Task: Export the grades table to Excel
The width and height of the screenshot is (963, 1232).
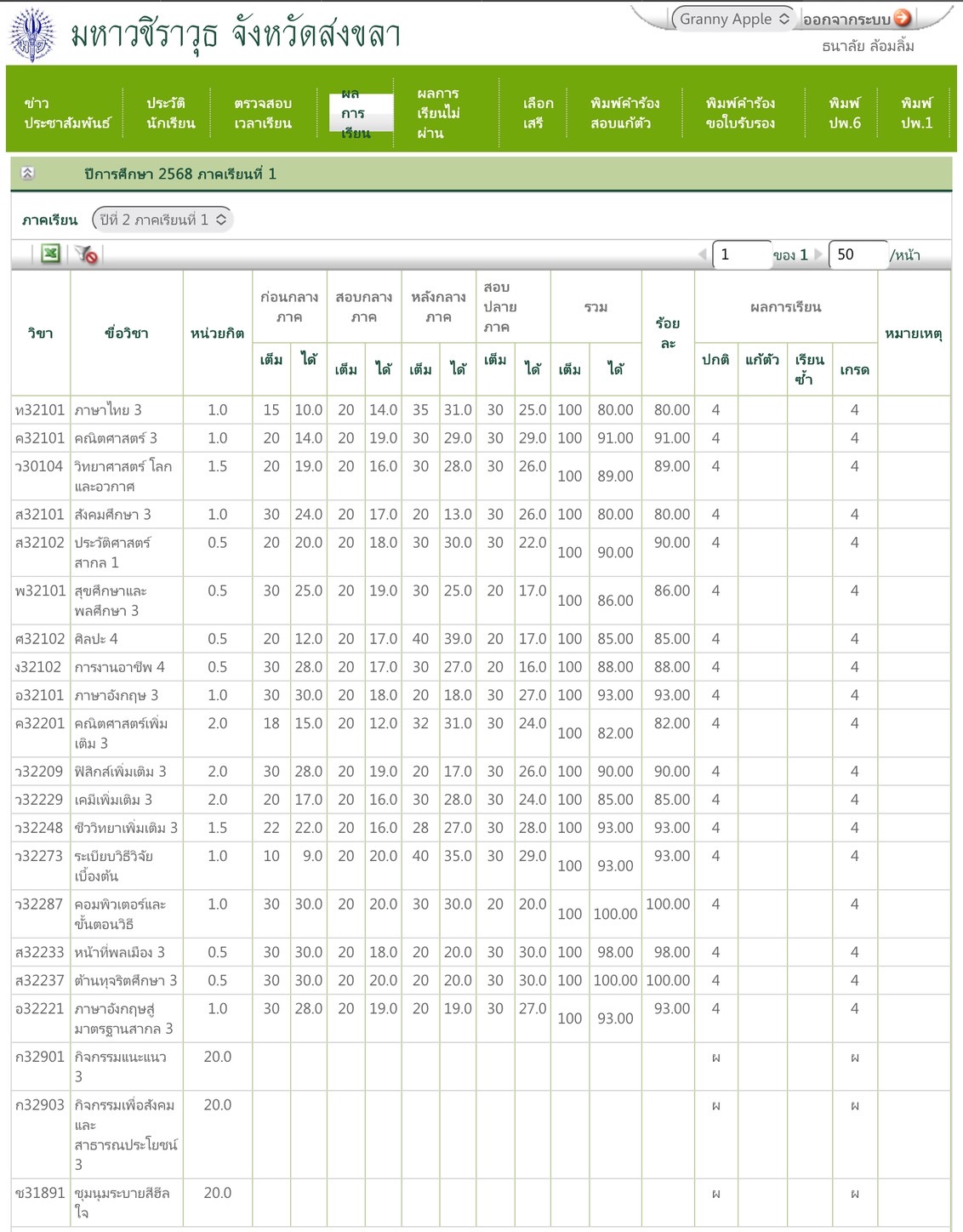Action: pyautogui.click(x=50, y=254)
